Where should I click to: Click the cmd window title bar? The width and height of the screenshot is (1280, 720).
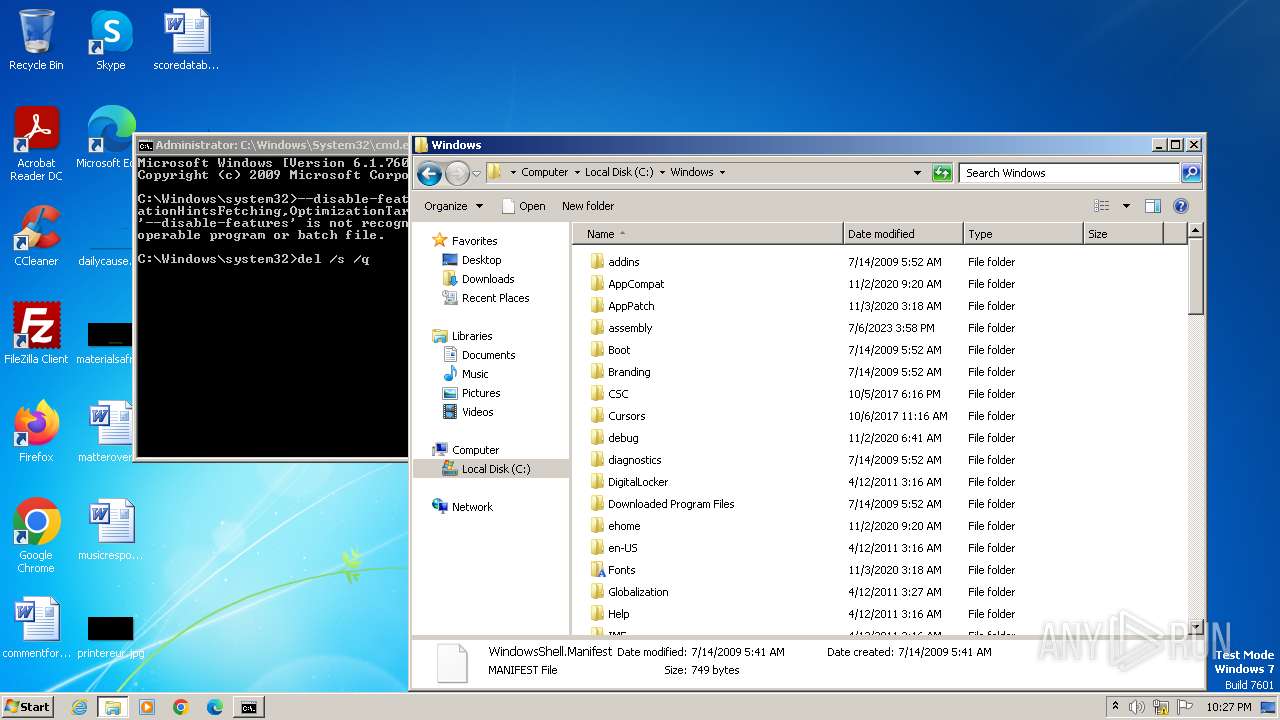coord(271,145)
